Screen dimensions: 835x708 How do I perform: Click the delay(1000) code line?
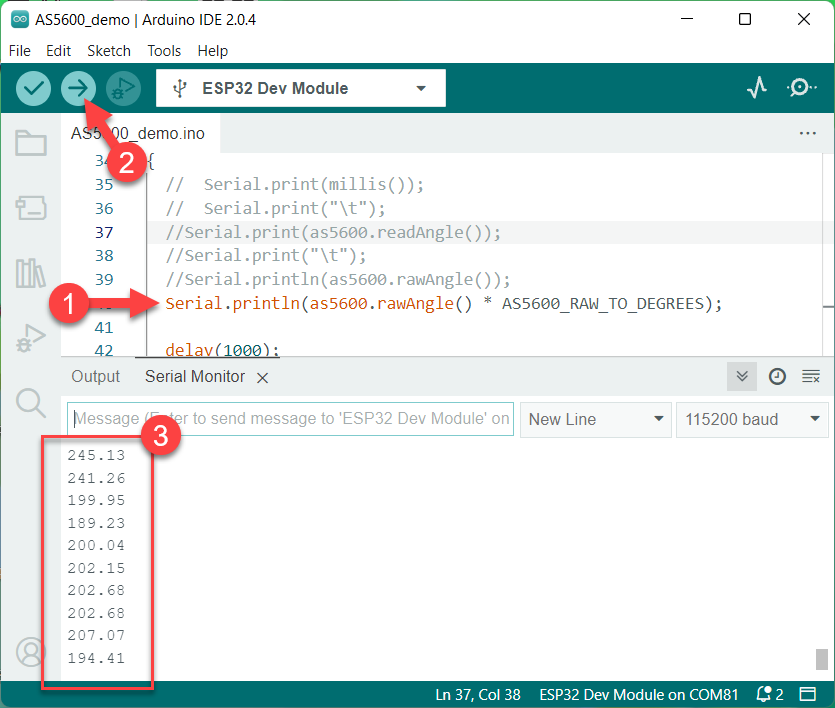tap(222, 350)
